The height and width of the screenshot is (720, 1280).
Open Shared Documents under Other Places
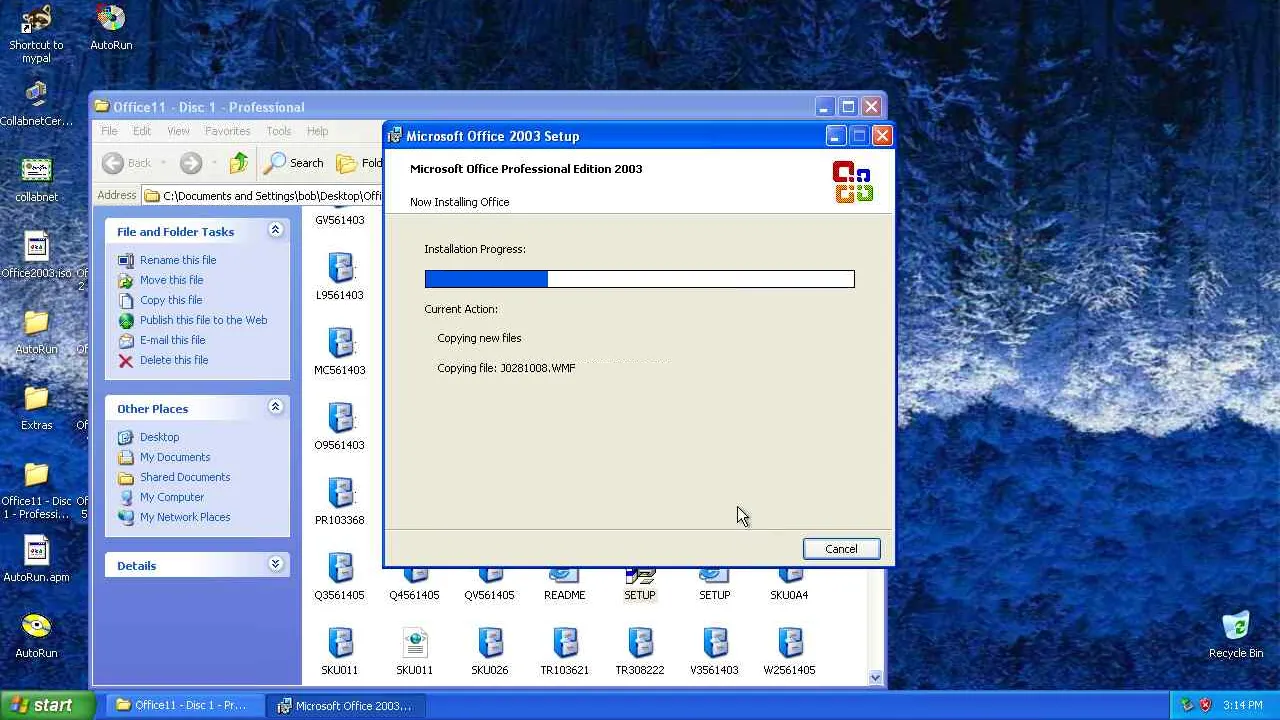click(185, 477)
